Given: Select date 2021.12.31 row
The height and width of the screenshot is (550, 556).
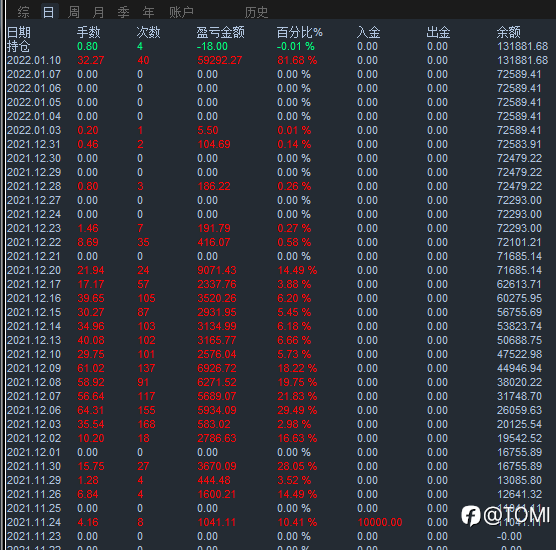Looking at the screenshot, I should (x=34, y=144).
